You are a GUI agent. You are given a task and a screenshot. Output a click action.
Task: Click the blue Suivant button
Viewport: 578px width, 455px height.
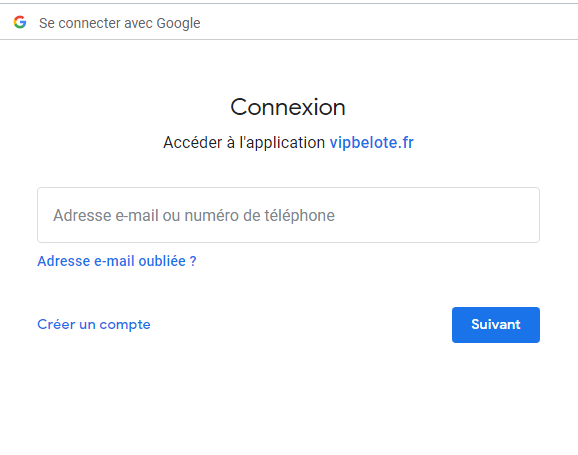click(x=496, y=325)
